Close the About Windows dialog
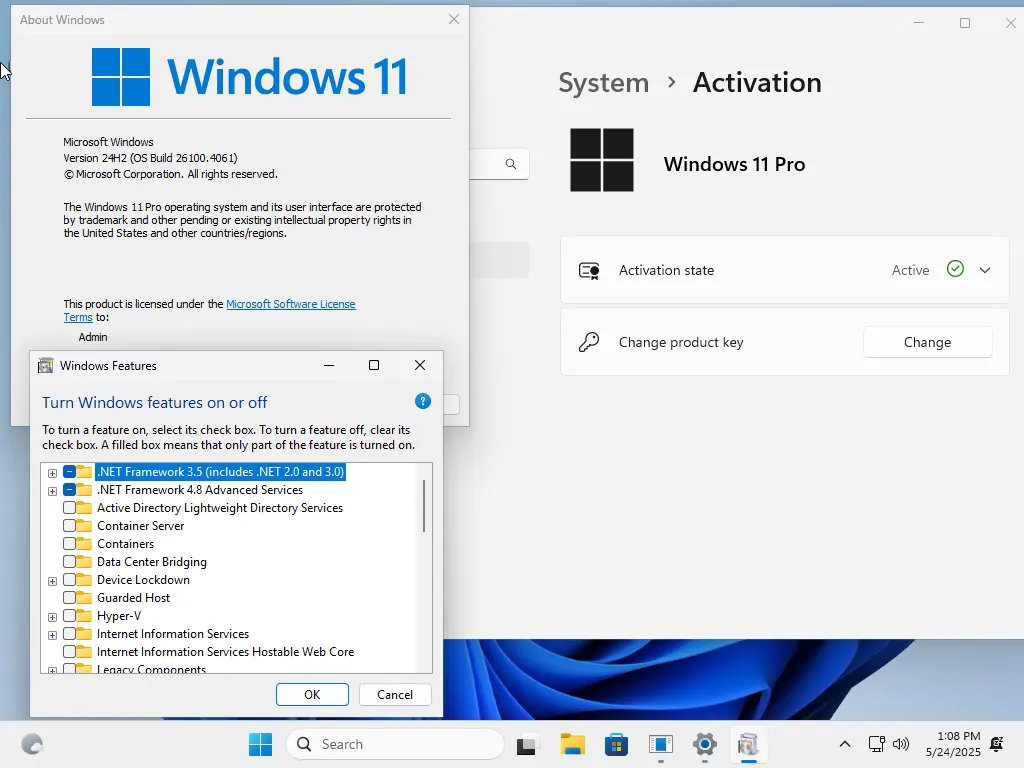This screenshot has width=1024, height=768. tap(454, 20)
